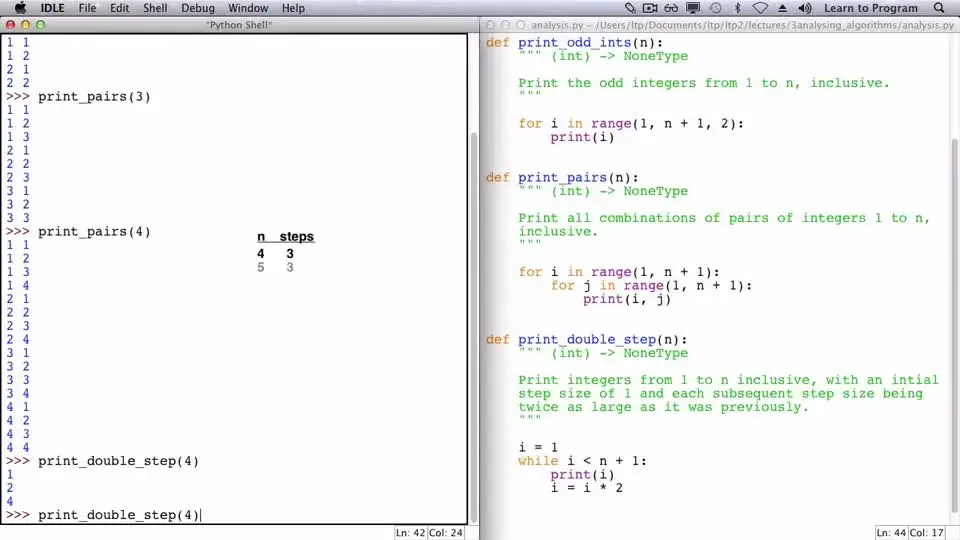Minimize the Python Shell window
This screenshot has height=540, width=960.
click(x=25, y=25)
